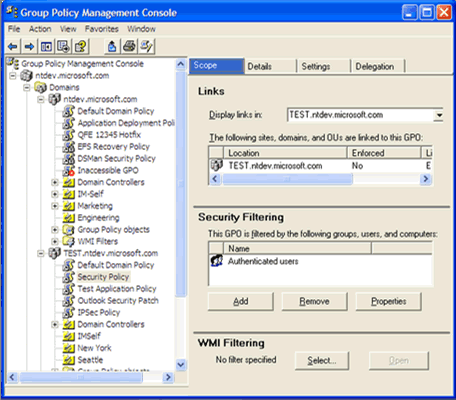Open the Action menu

[40, 29]
